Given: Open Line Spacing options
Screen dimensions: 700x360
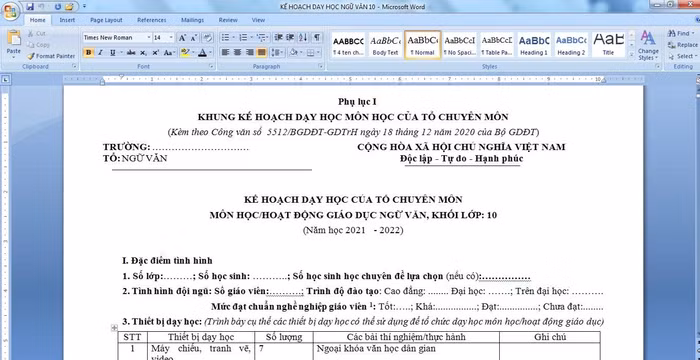Looking at the screenshot, I should pyautogui.click(x=277, y=53).
